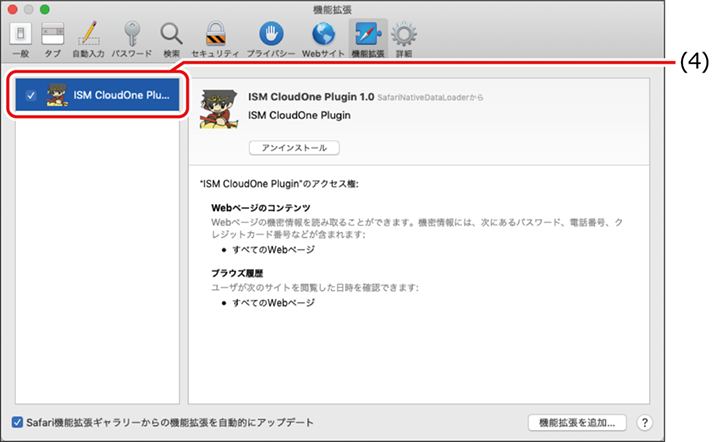The height and width of the screenshot is (442, 712).
Task: Click the 'ISM CloudOne Plugin 1.0' title text
Action: pyautogui.click(x=311, y=97)
